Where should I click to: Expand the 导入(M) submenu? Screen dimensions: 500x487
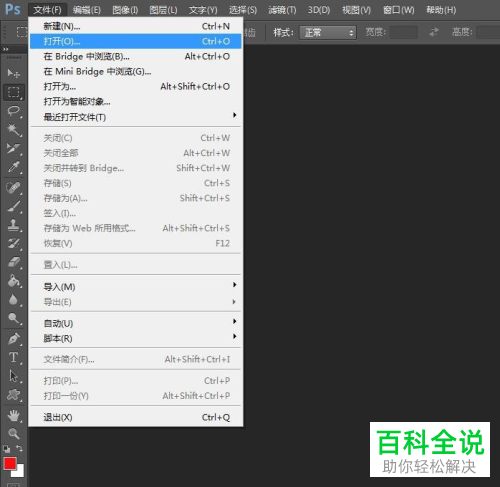coord(135,286)
